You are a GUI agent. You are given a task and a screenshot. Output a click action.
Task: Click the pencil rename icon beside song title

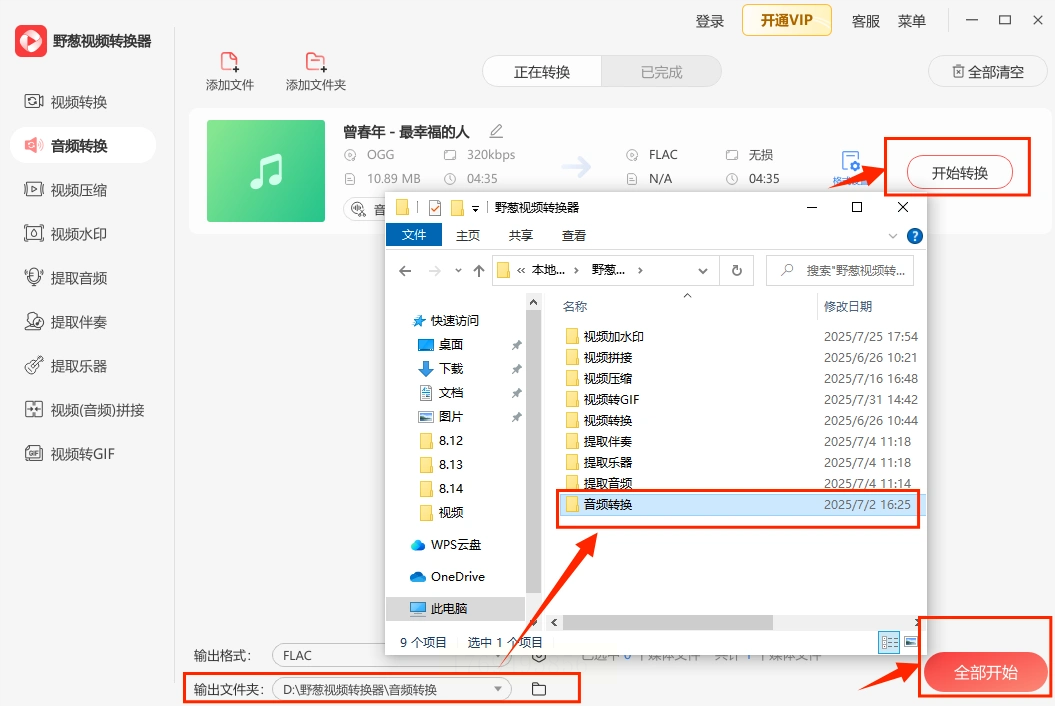pyautogui.click(x=496, y=131)
